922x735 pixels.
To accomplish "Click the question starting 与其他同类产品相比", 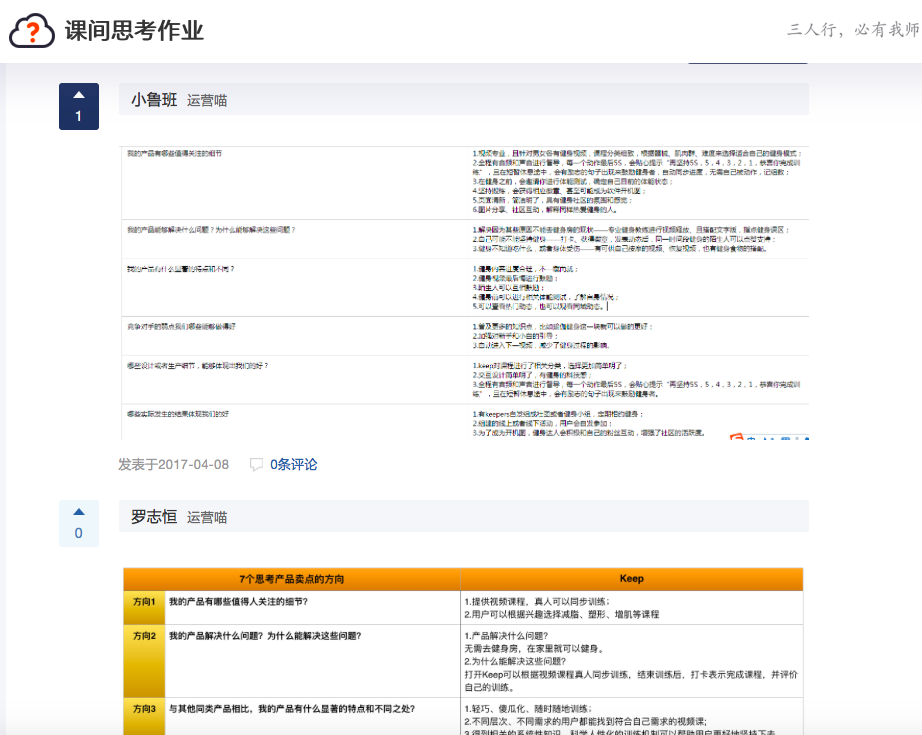I will [x=292, y=709].
